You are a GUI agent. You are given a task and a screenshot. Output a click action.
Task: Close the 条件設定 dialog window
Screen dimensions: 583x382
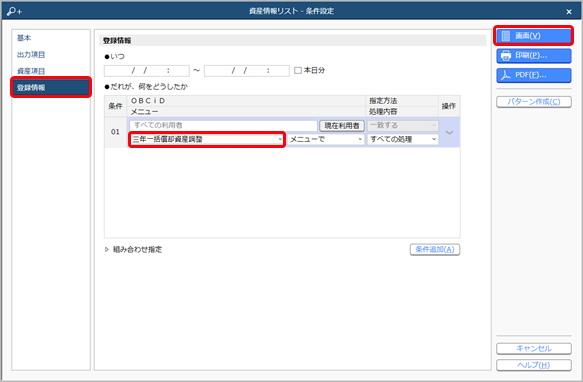pos(569,12)
